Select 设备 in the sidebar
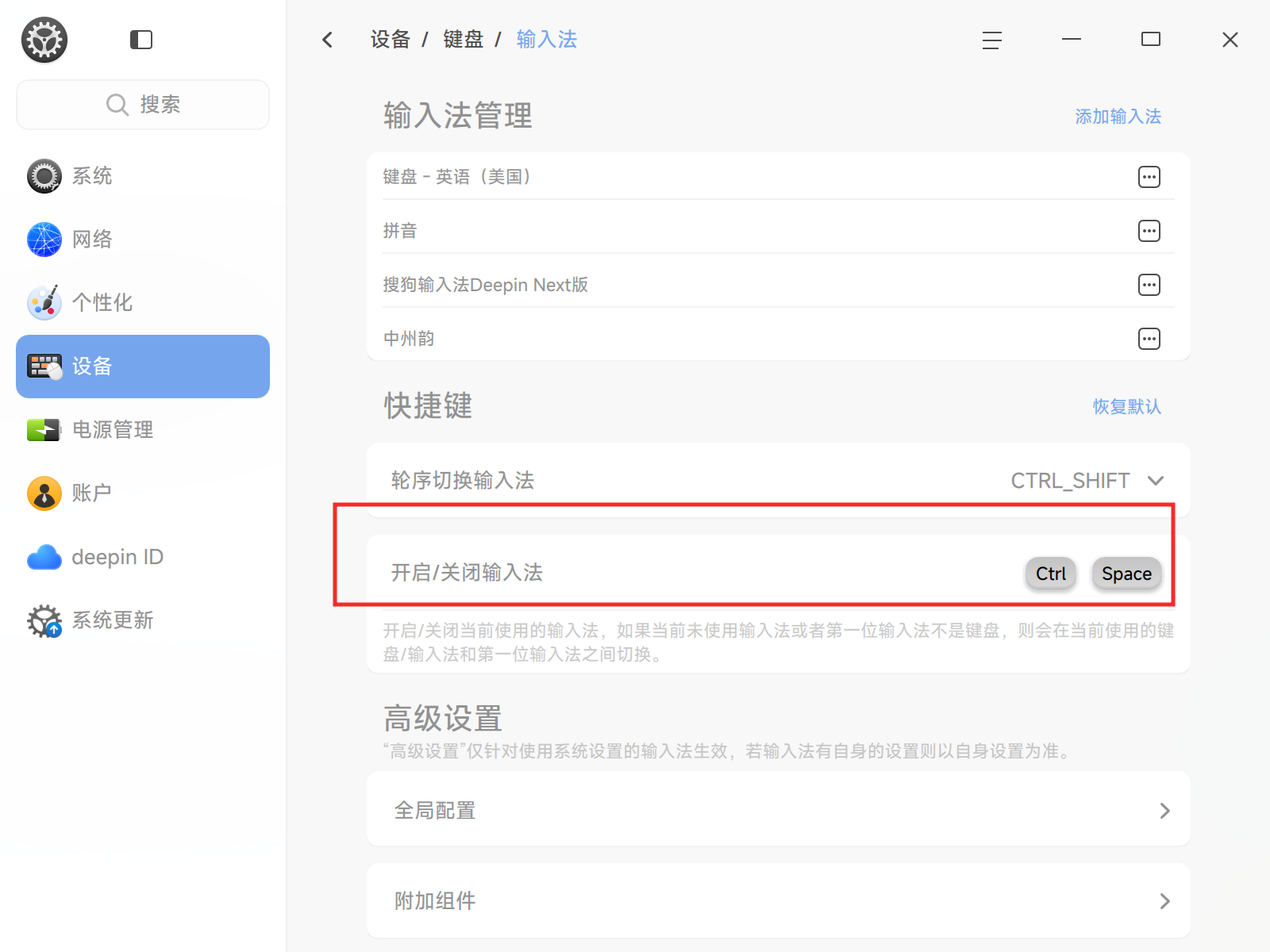 [x=143, y=367]
